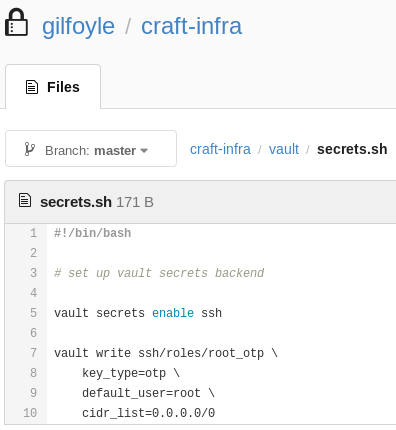
Task: Open craft-infra repository title link
Action: pos(192,26)
